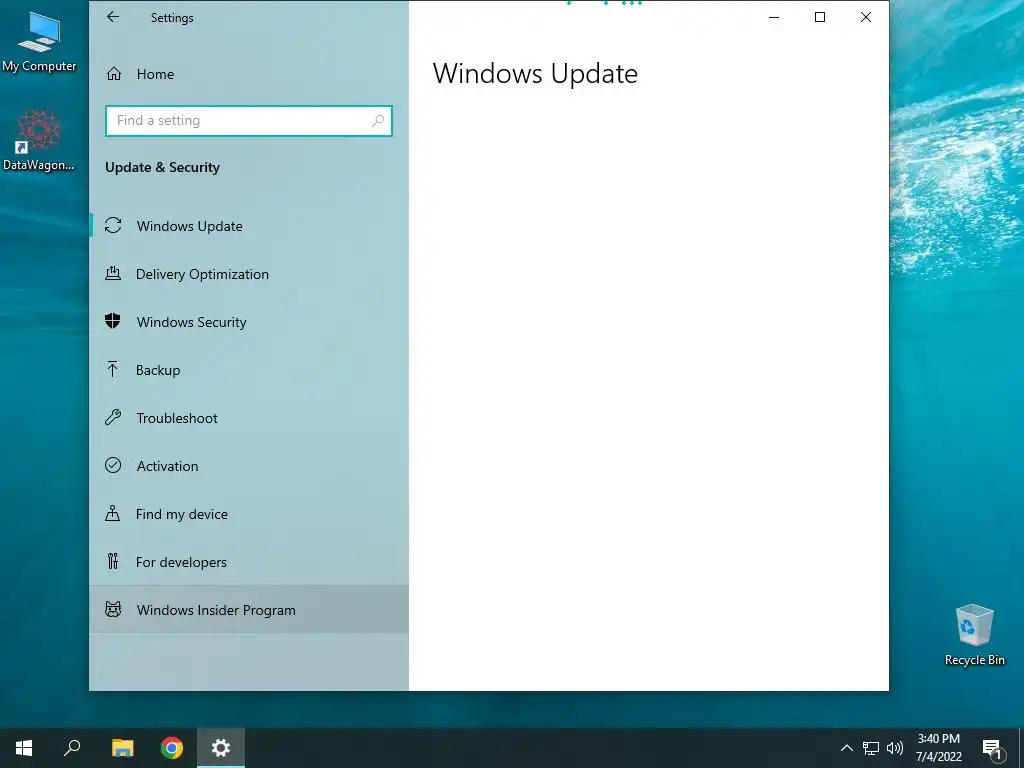Viewport: 1024px width, 768px height.
Task: Open Delivery Optimization settings
Action: point(249,274)
